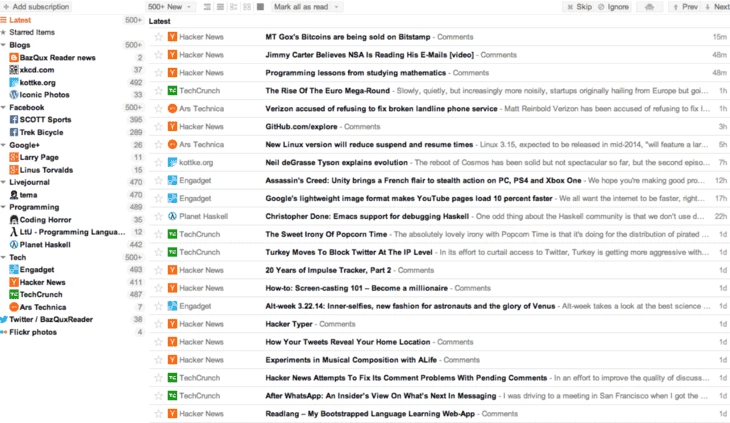Image resolution: width=730 pixels, height=423 pixels.
Task: Open Iconic Photos feed icon
Action: coord(14,94)
